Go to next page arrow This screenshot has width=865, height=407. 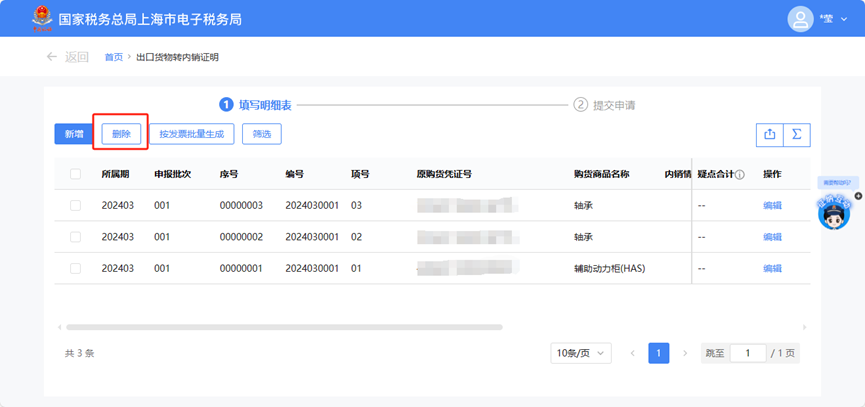[x=685, y=353]
